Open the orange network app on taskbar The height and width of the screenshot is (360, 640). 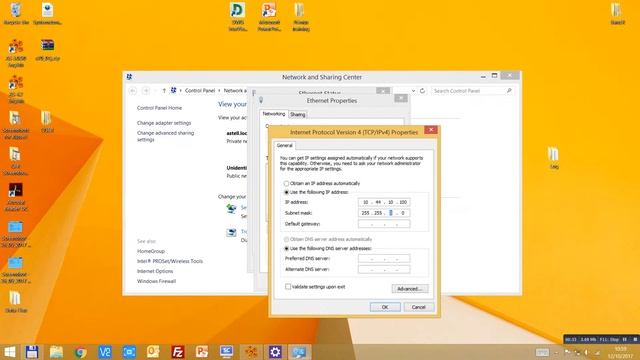(x=251, y=352)
